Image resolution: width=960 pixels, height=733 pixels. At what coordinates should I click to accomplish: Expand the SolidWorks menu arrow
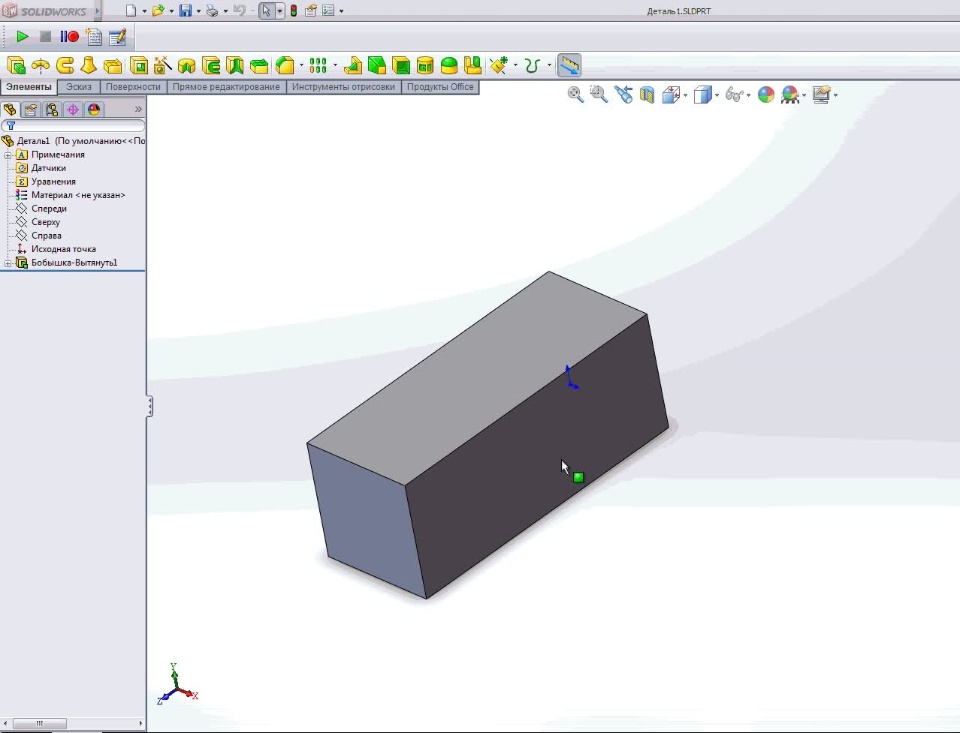coord(97,10)
